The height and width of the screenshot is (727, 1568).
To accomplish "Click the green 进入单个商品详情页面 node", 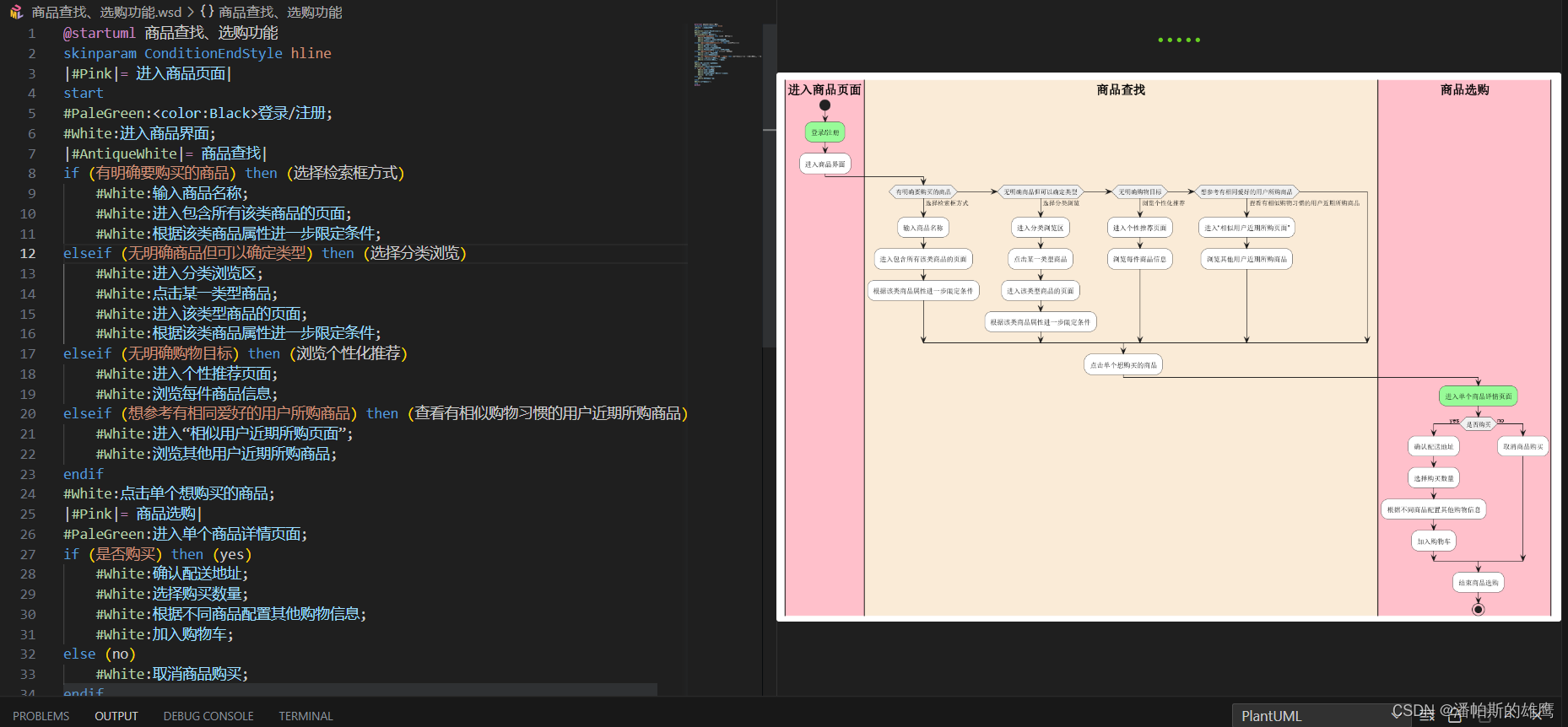I will pos(1478,396).
